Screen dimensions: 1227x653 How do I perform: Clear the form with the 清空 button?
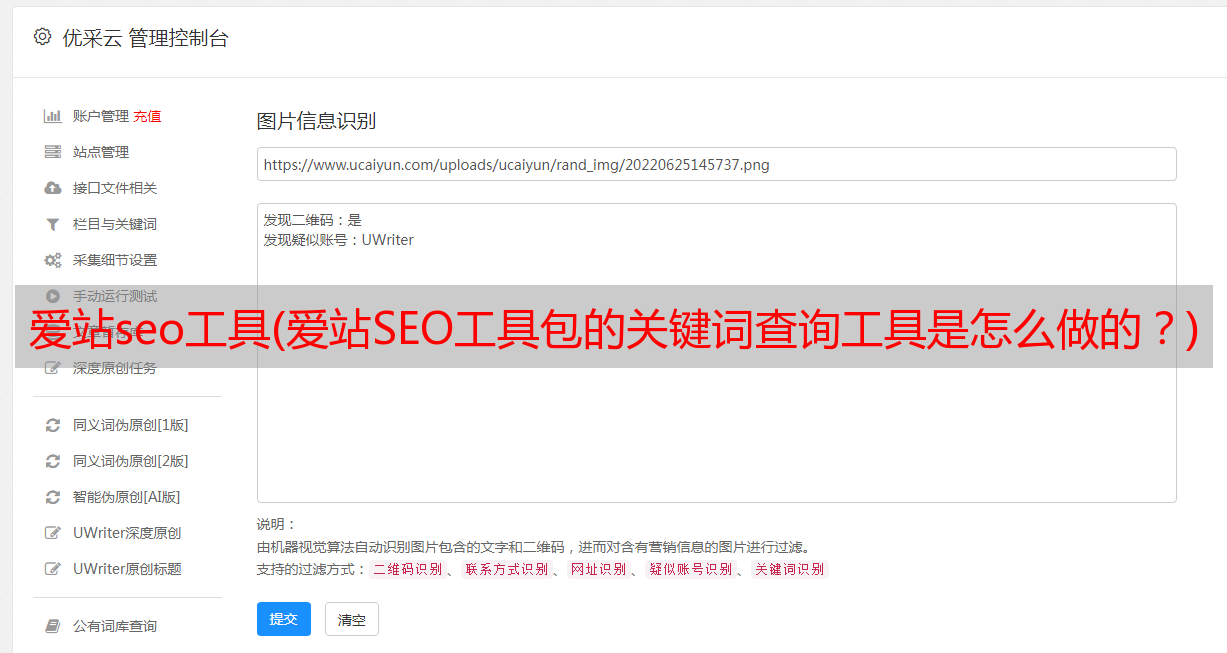coord(352,619)
